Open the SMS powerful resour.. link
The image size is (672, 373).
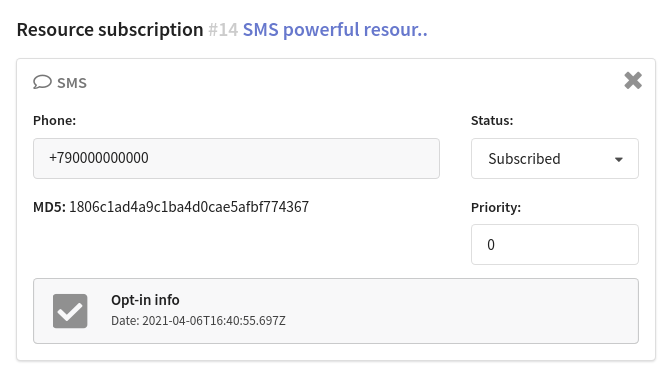click(x=335, y=30)
